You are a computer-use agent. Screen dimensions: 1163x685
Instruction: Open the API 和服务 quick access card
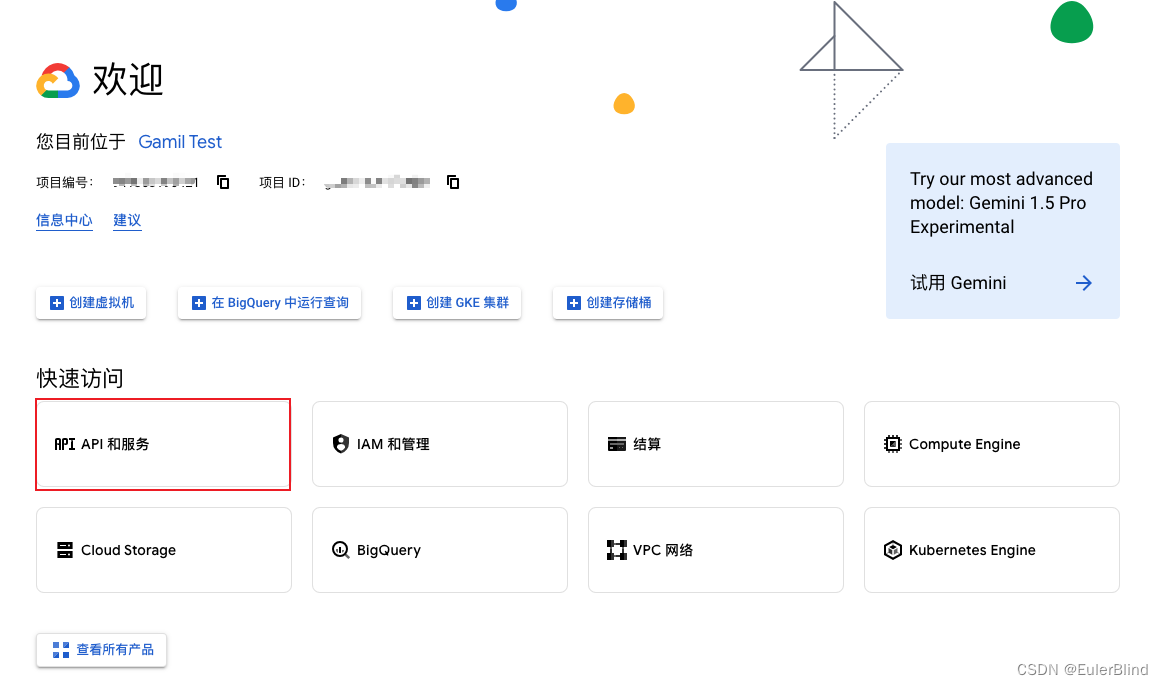click(x=163, y=444)
